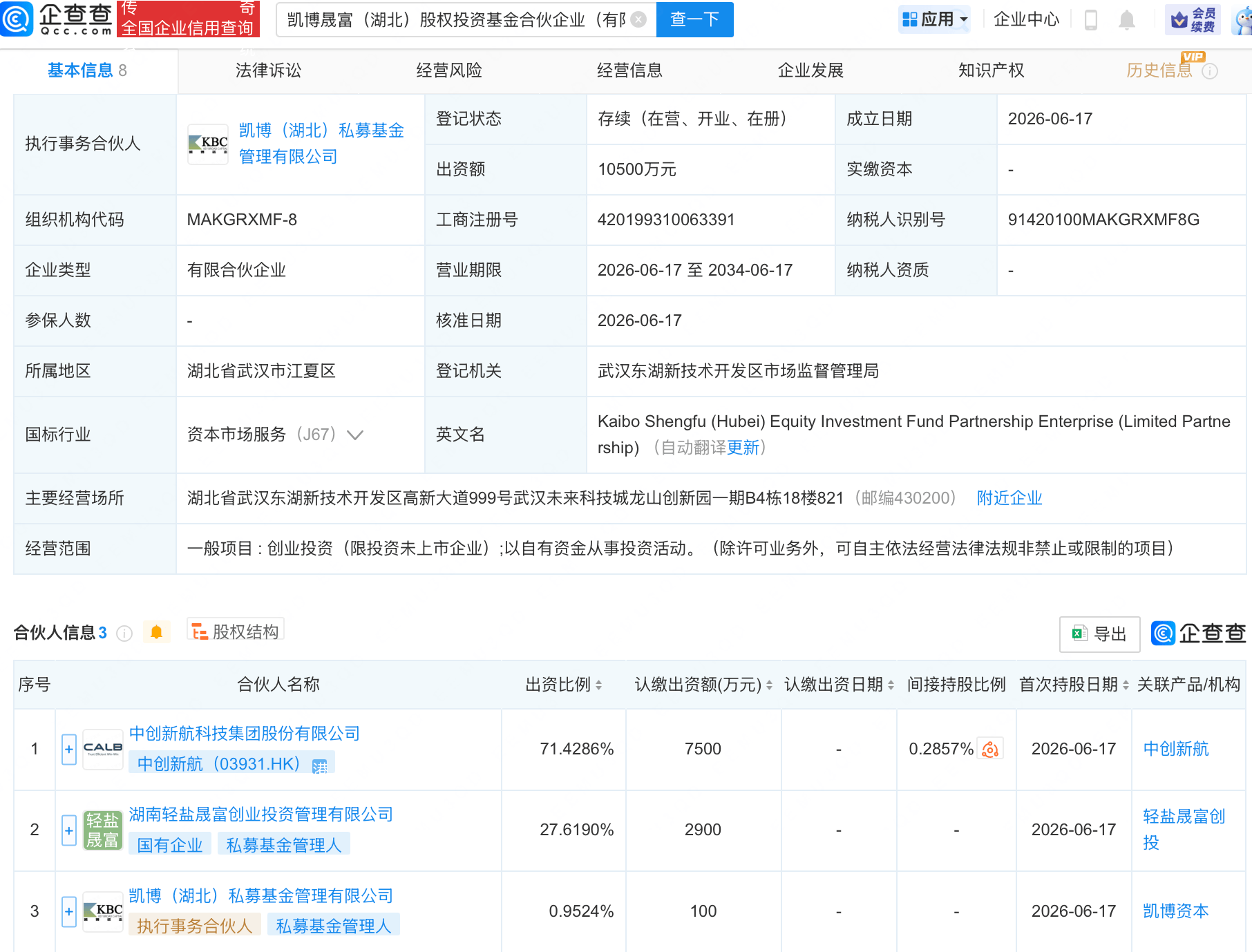Screen dimensions: 1252x952
Task: Click the 全国企业信用查询 red banner
Action: click(x=188, y=19)
